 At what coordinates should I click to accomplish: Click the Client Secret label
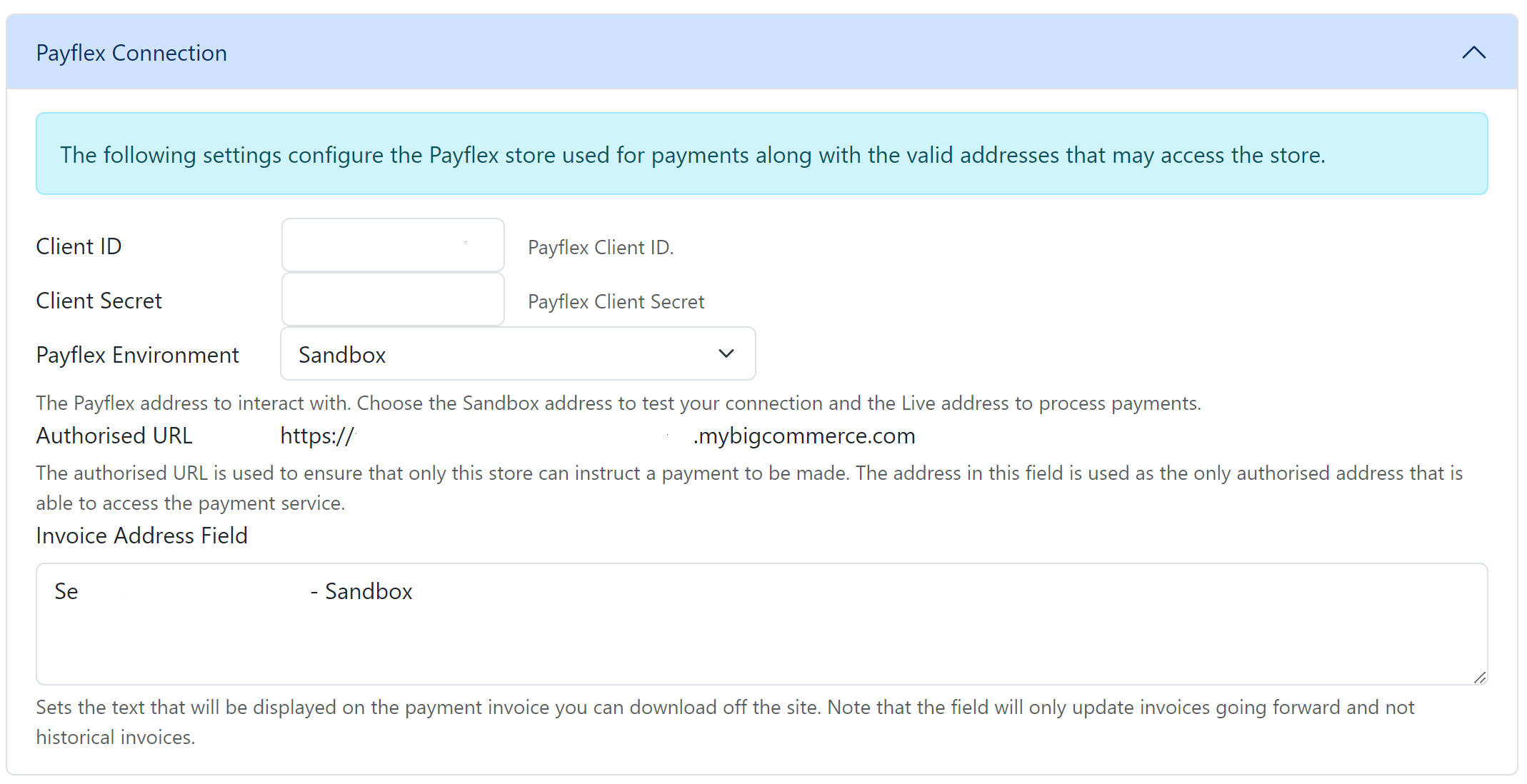[99, 301]
